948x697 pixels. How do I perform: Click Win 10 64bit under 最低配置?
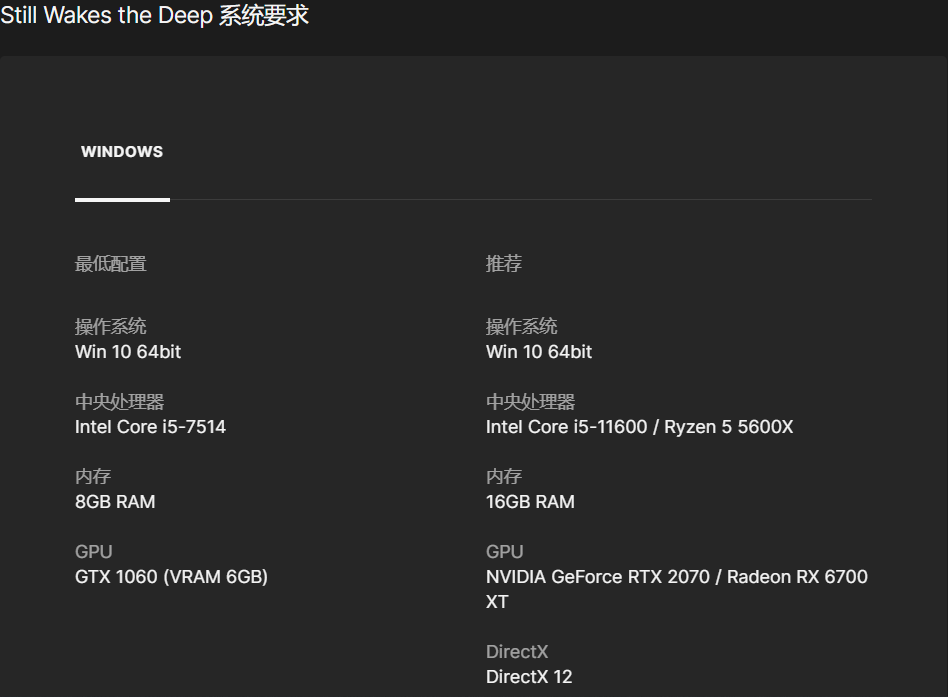point(128,352)
